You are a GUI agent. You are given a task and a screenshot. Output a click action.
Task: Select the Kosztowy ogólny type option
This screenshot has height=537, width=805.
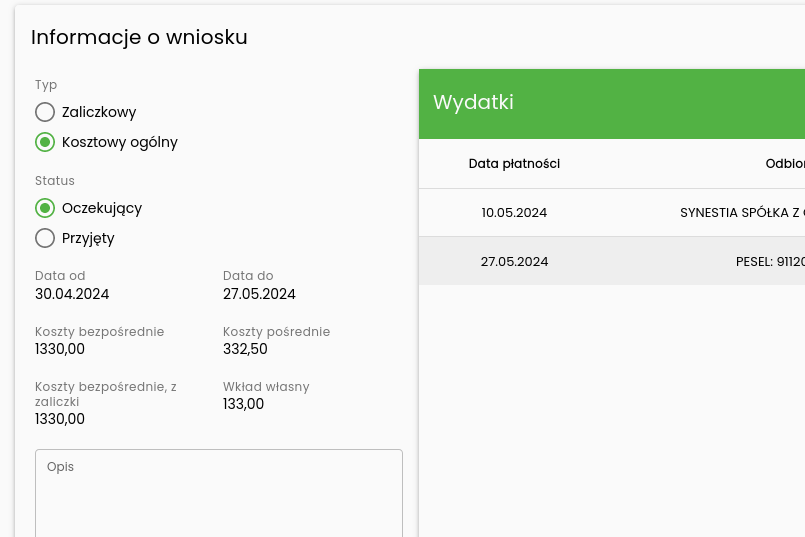tap(45, 142)
